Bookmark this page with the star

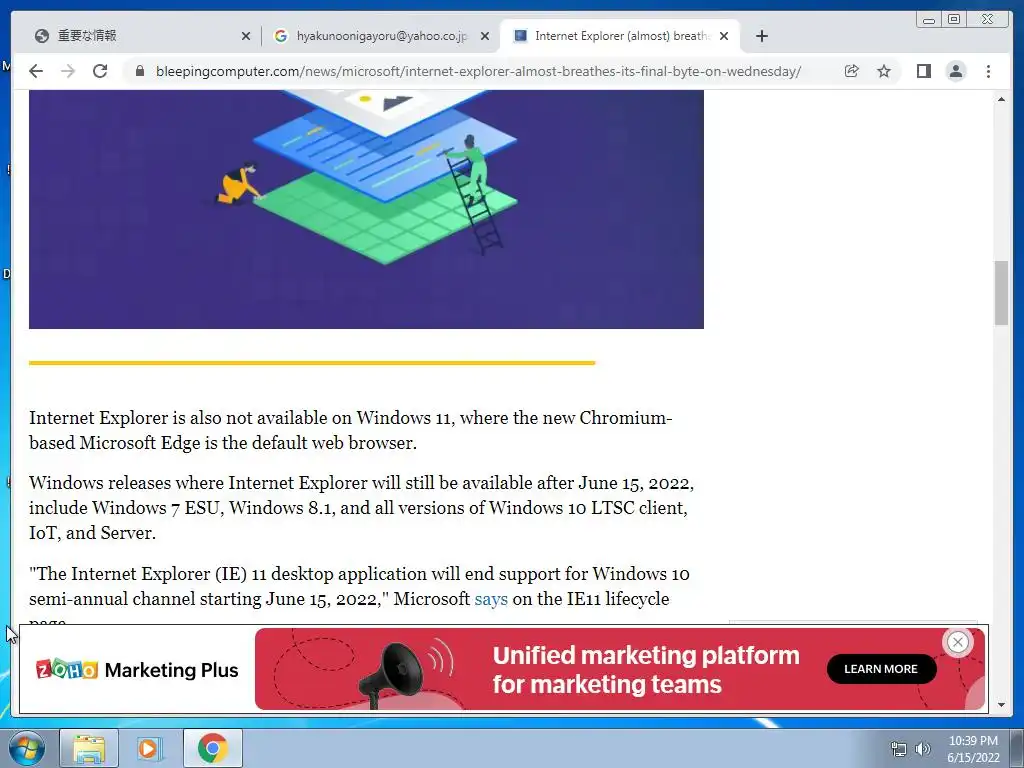click(x=884, y=71)
